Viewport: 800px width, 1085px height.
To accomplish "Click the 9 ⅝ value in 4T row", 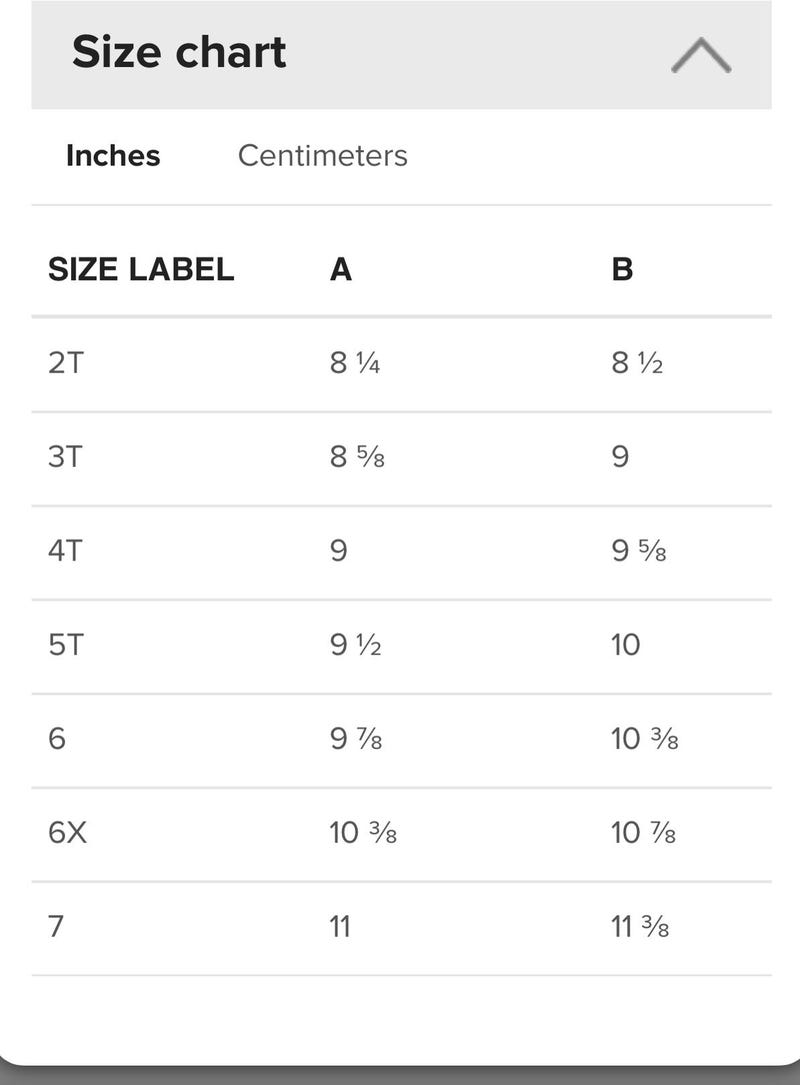I will click(639, 551).
